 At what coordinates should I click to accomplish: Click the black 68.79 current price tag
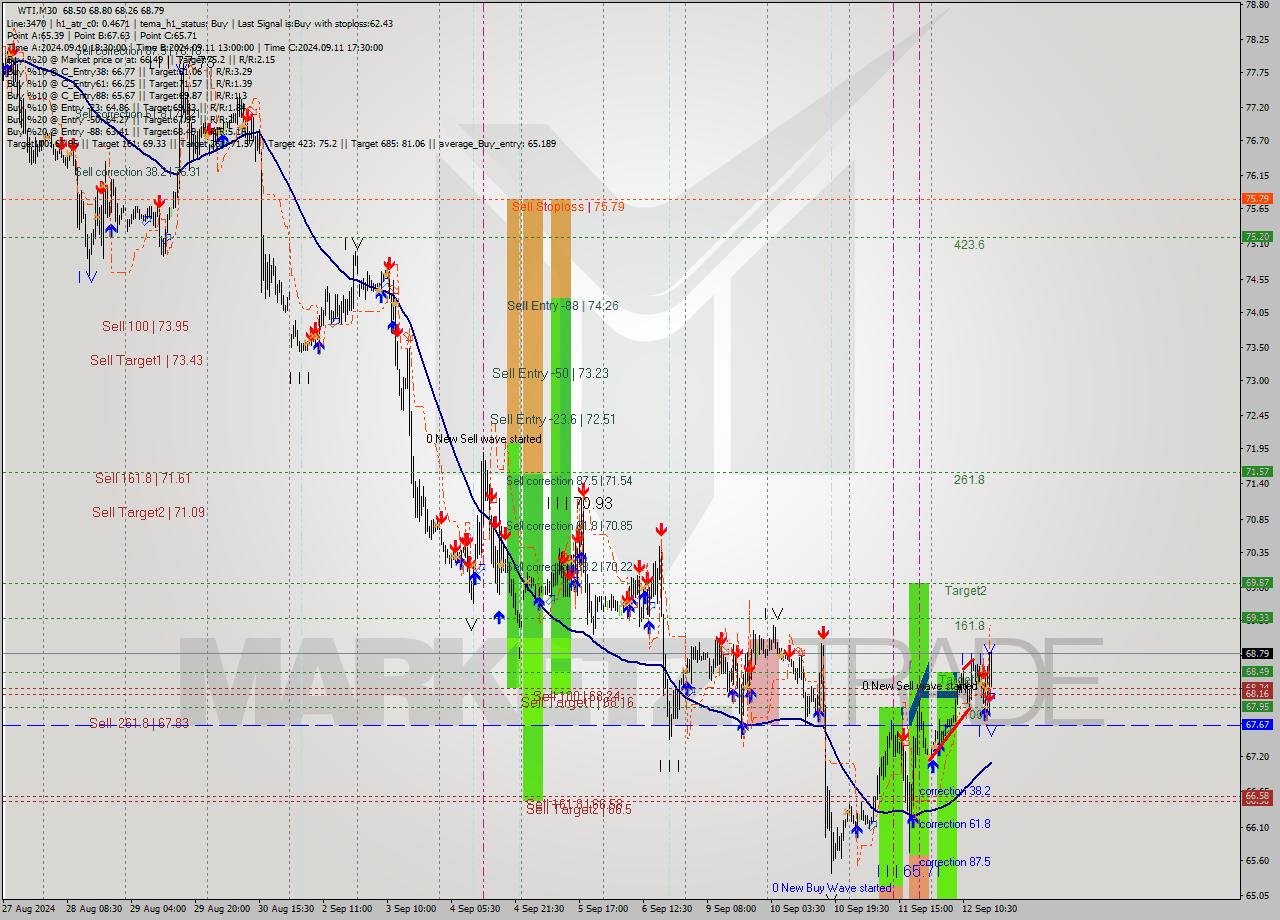point(1256,654)
